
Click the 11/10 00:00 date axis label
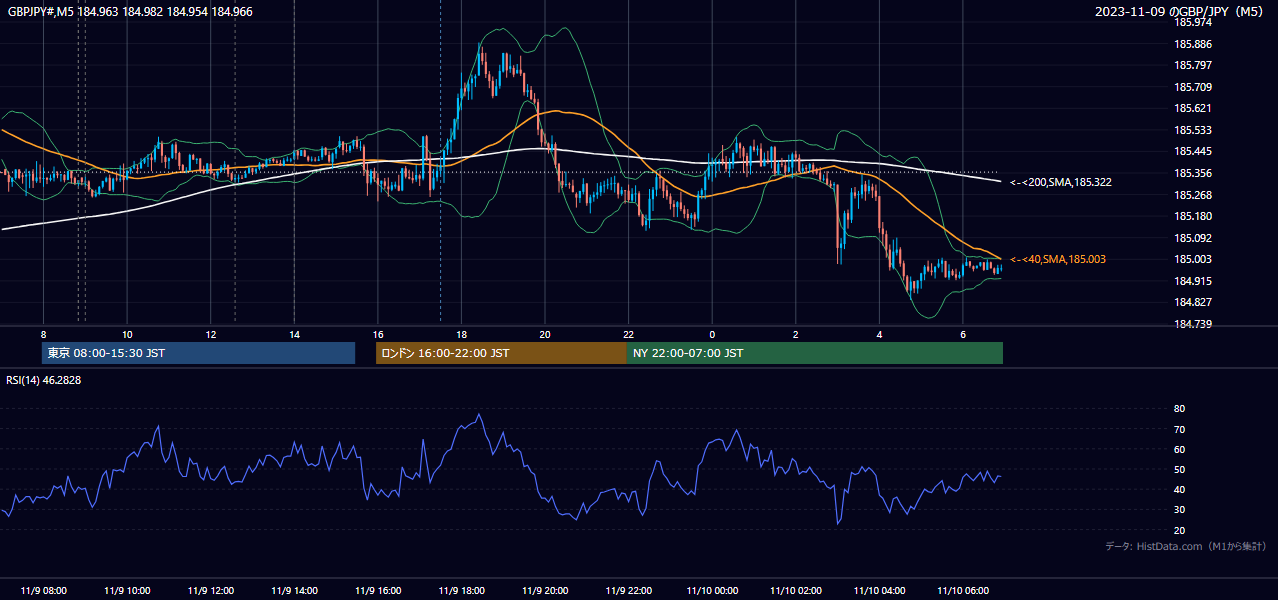coord(712,591)
